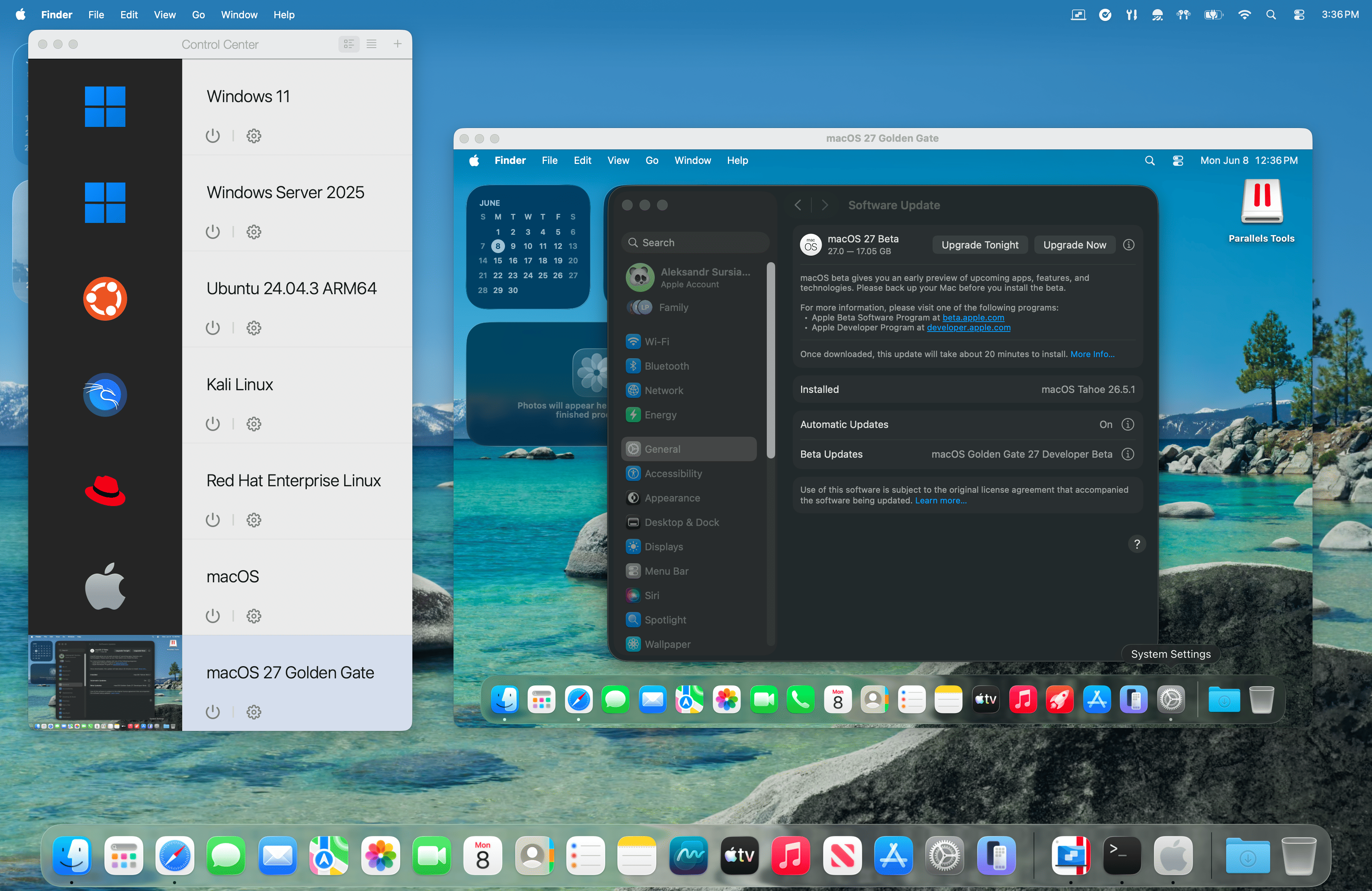Open the settings gear for Ubuntu 24.04.3 ARM64

pos(254,328)
